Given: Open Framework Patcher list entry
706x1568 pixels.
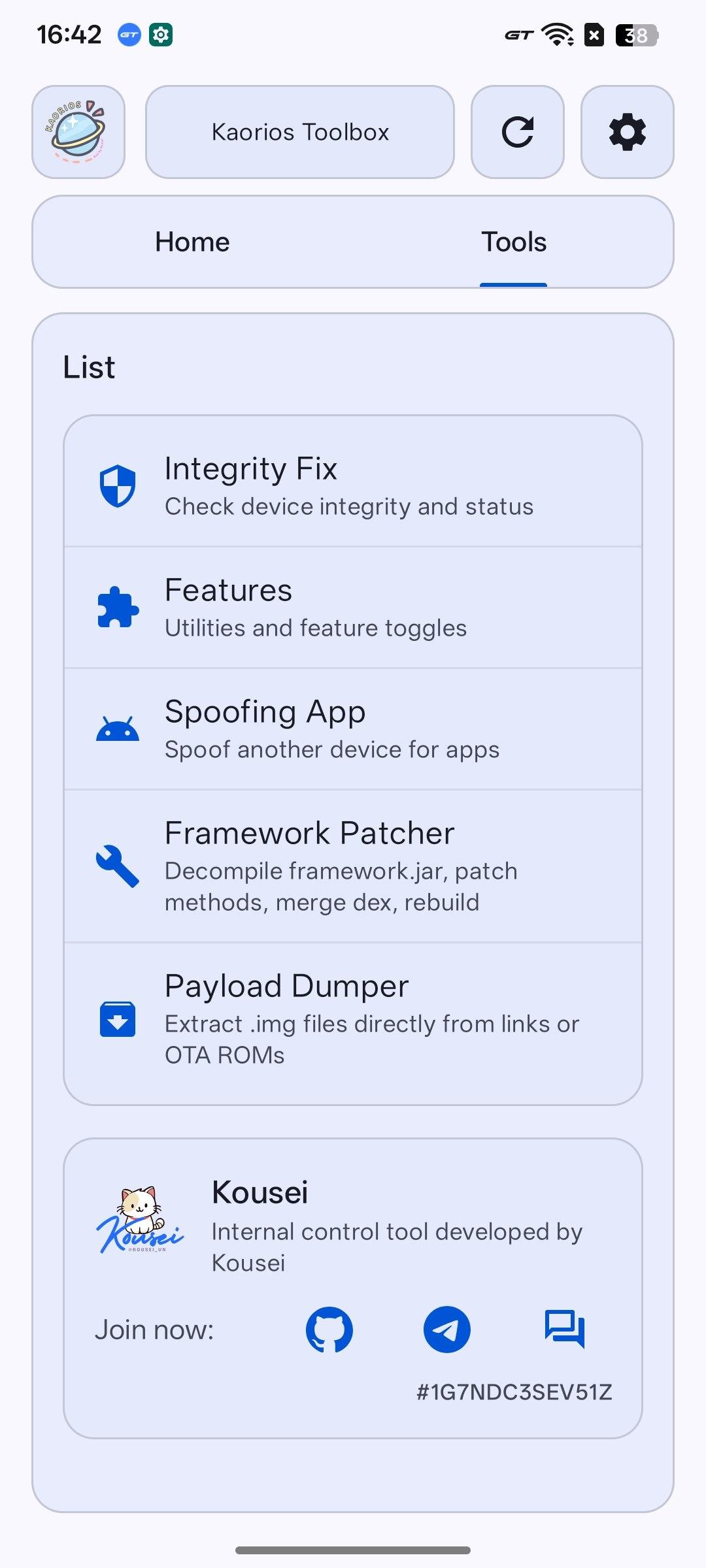Looking at the screenshot, I should pyautogui.click(x=353, y=866).
